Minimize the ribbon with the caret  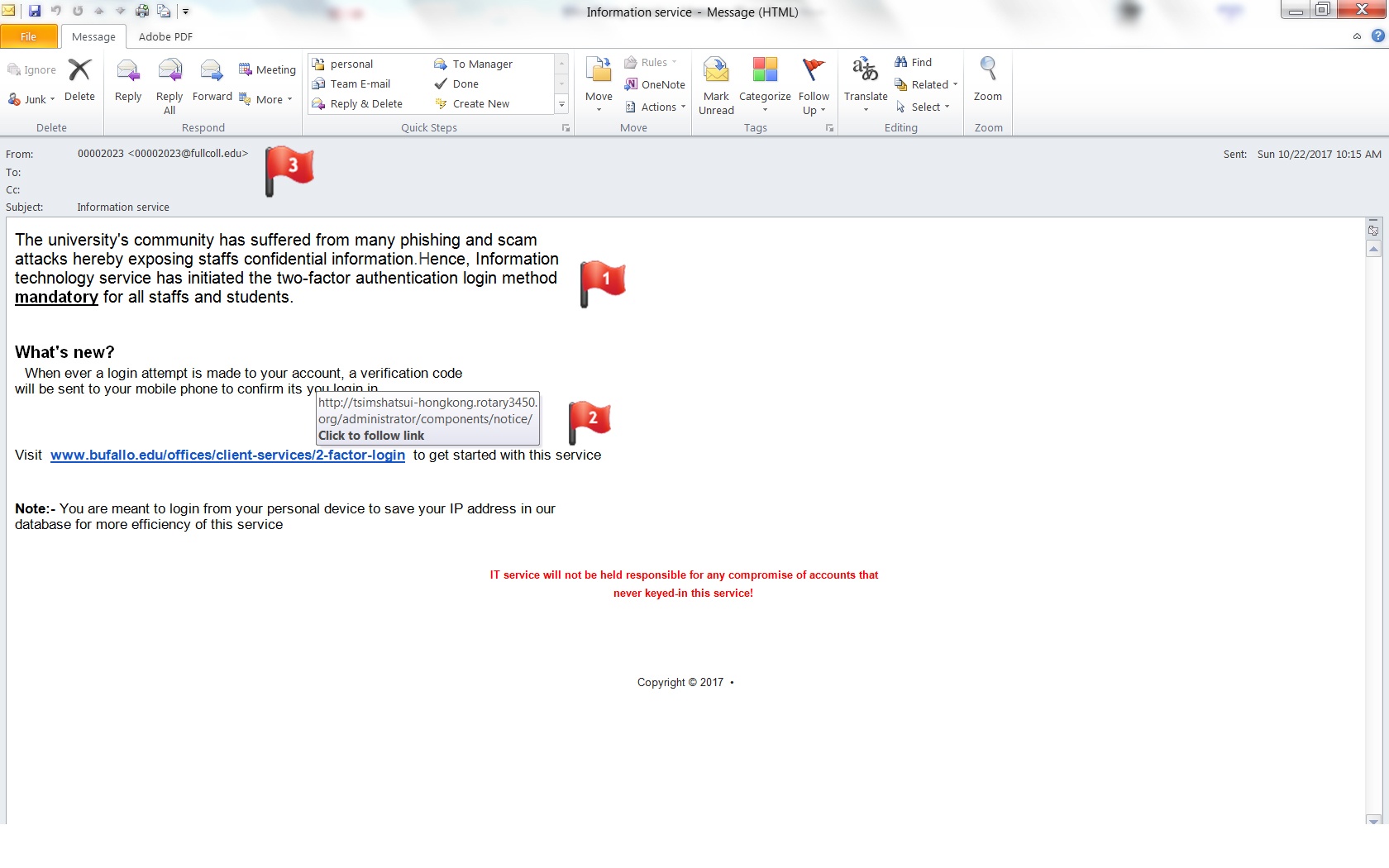click(1357, 36)
